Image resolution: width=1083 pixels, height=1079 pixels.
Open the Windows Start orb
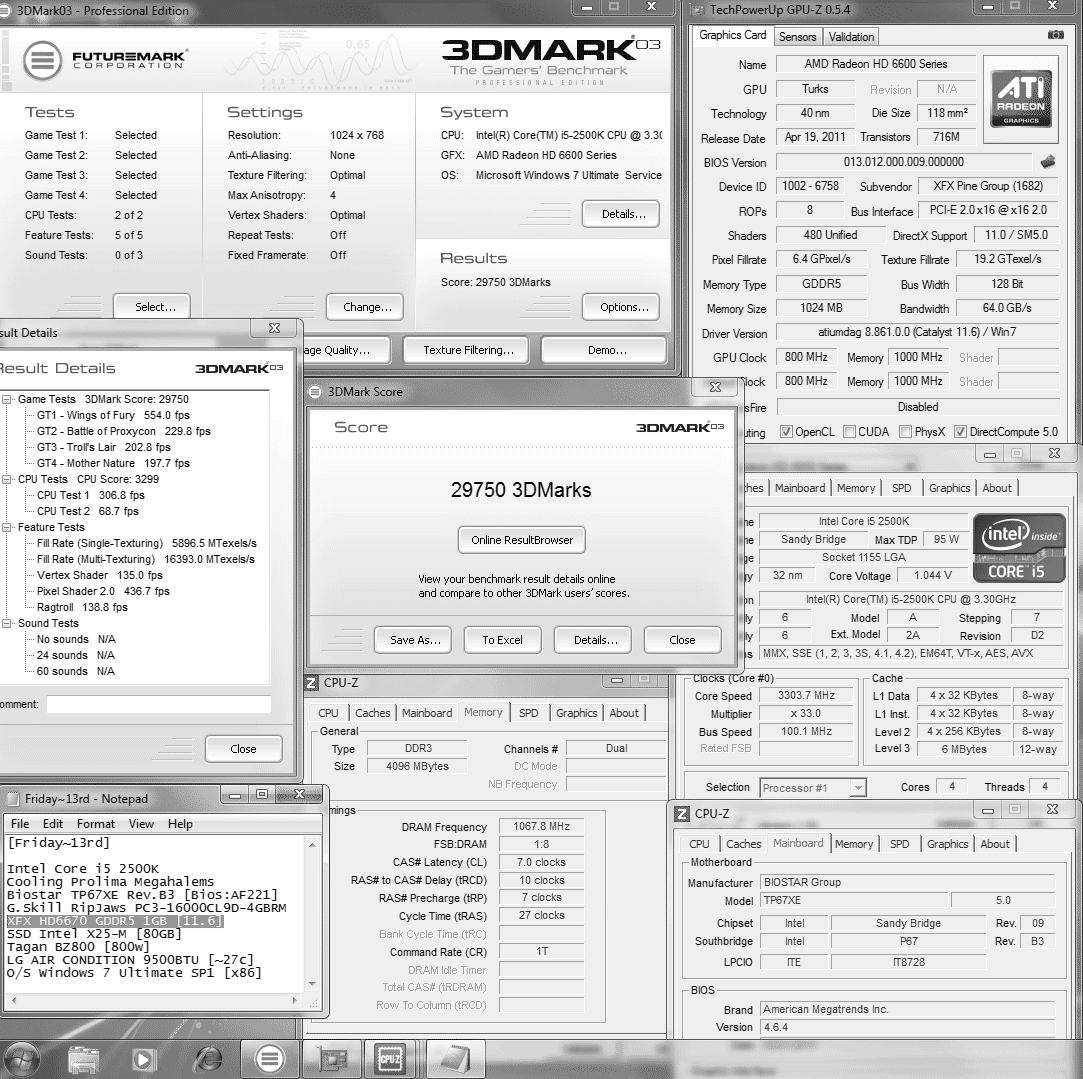point(22,1058)
